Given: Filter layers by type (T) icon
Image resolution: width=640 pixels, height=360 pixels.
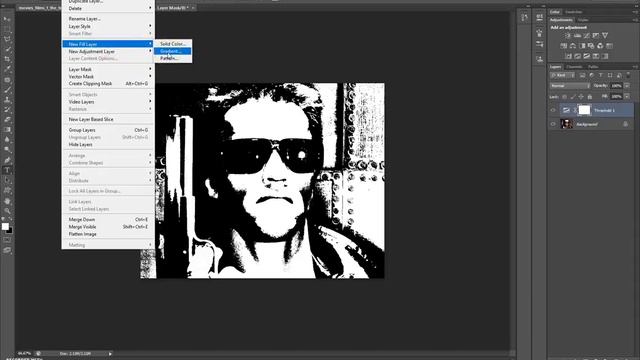Looking at the screenshot, I should coord(600,76).
